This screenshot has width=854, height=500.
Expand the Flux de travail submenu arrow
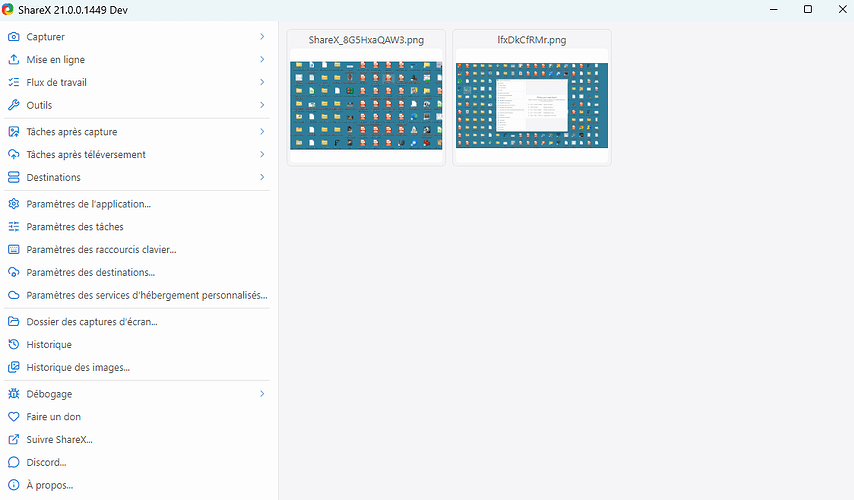(x=262, y=82)
